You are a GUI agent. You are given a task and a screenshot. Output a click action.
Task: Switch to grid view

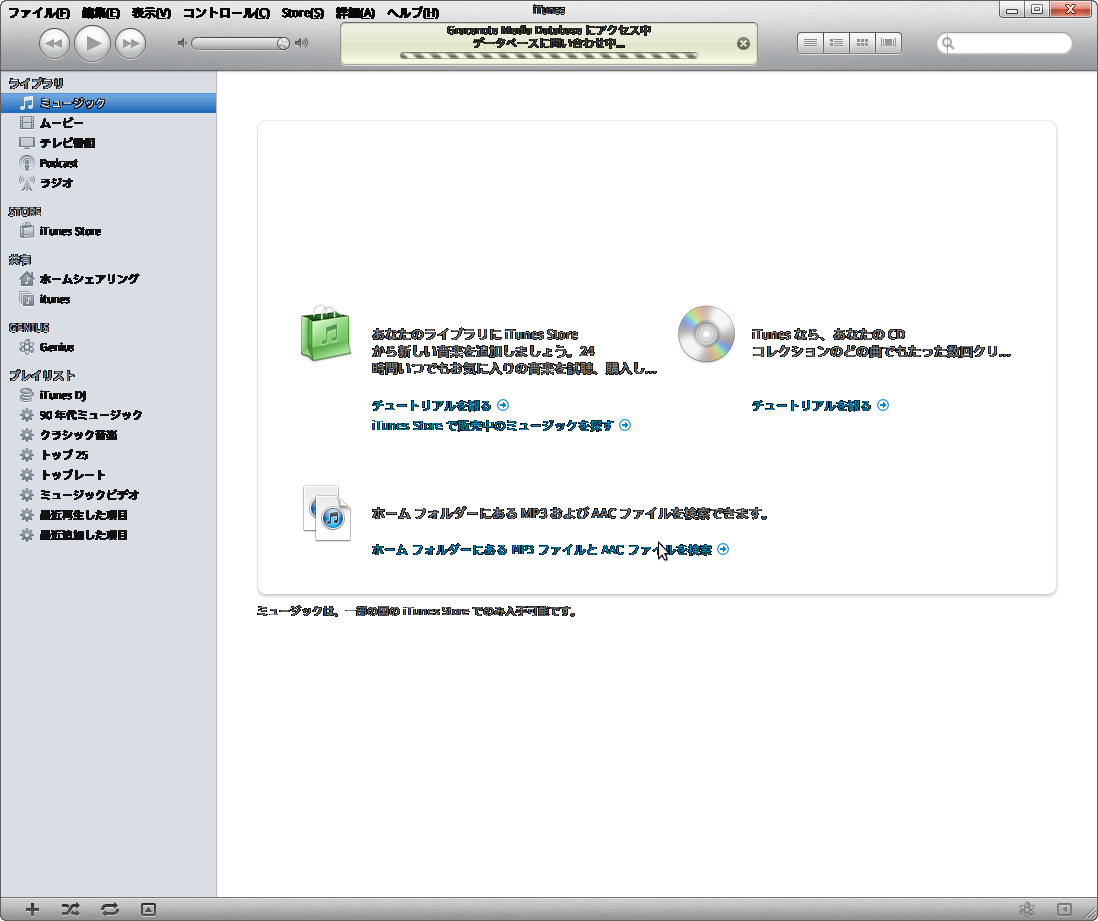[863, 43]
